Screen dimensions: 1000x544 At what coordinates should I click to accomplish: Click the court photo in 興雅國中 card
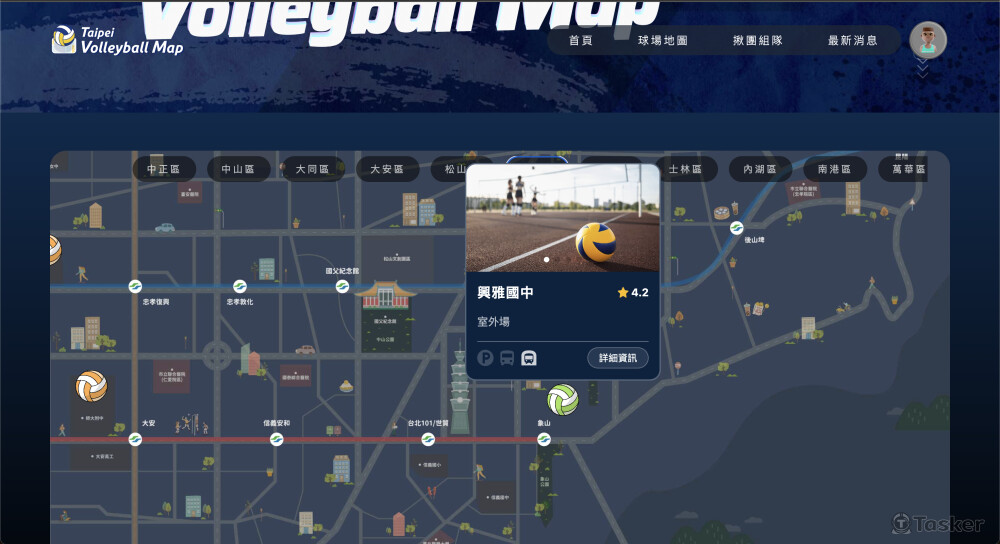pos(562,218)
